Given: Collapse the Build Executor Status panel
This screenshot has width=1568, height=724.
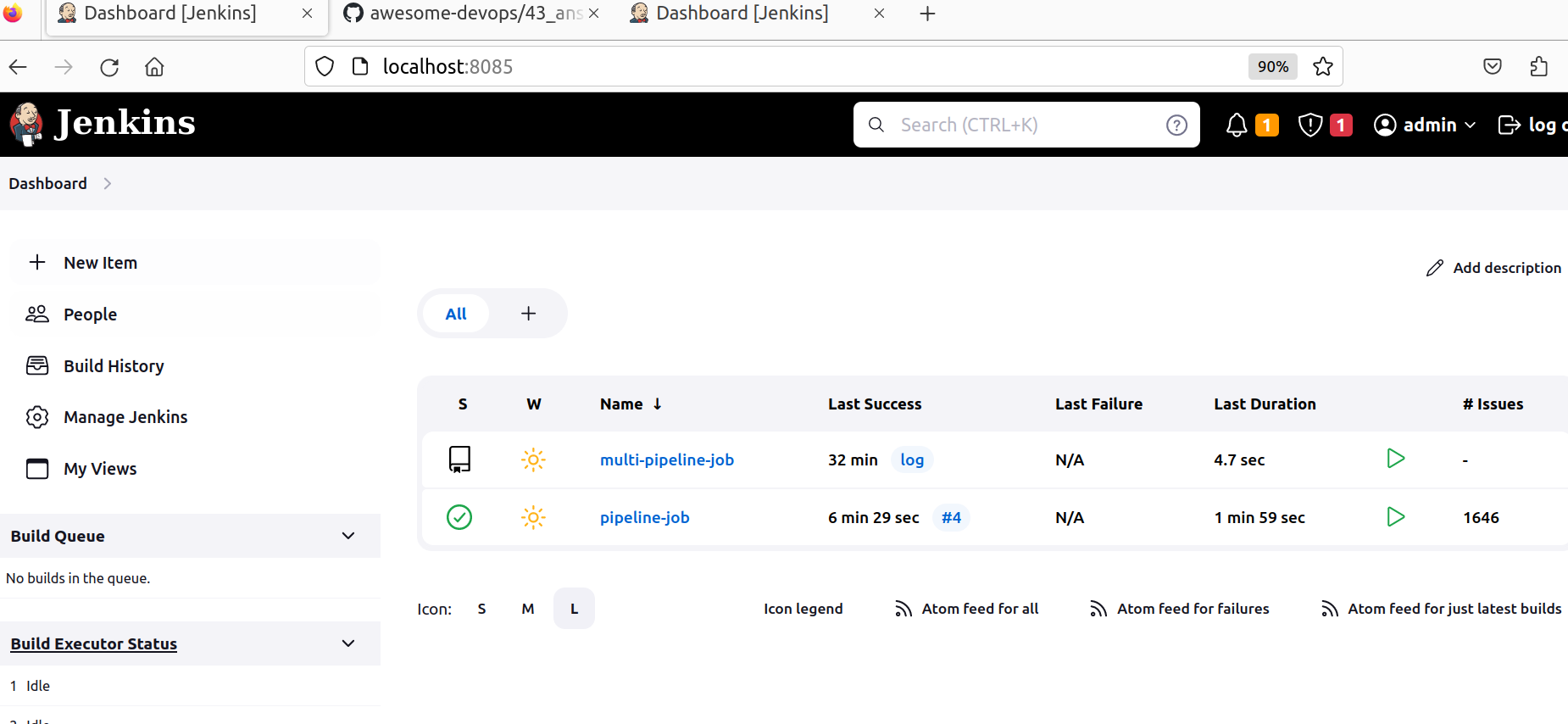Looking at the screenshot, I should (x=348, y=643).
